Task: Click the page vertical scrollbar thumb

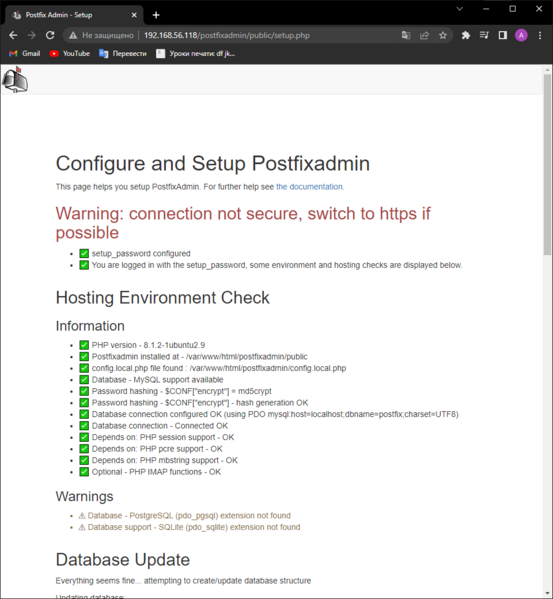Action: 547,164
